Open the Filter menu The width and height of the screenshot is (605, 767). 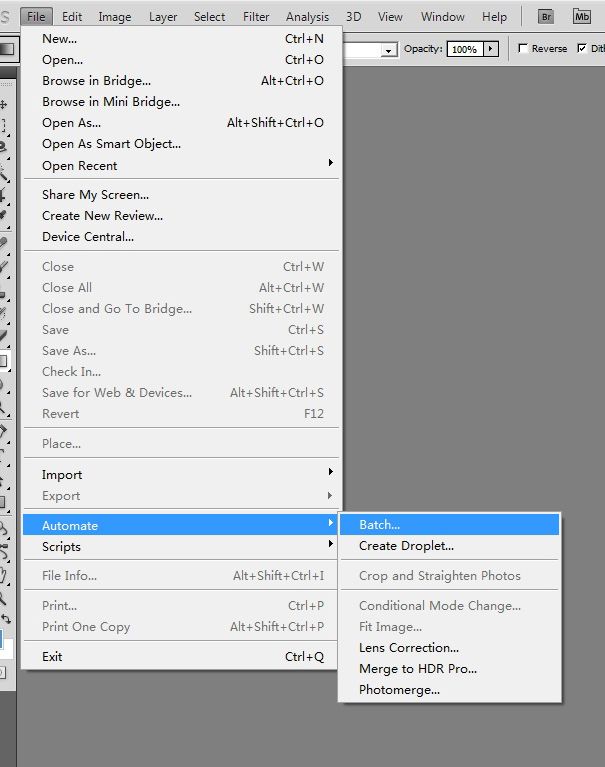[256, 17]
